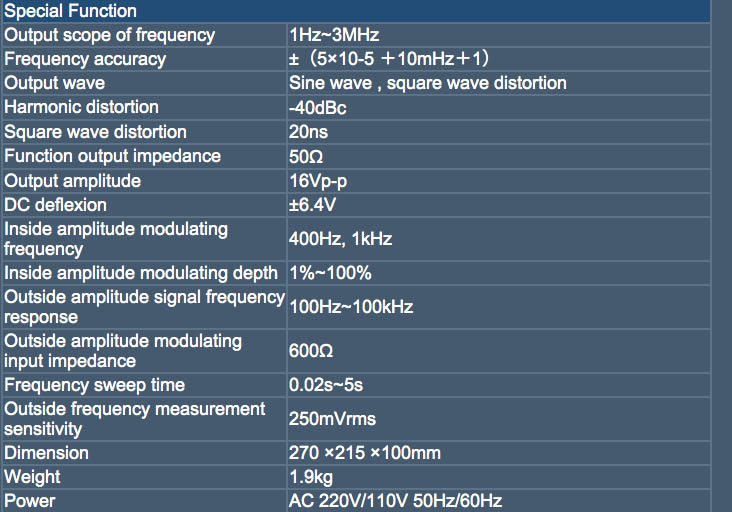
Task: Click the 20ns square wave distortion value
Action: point(308,132)
